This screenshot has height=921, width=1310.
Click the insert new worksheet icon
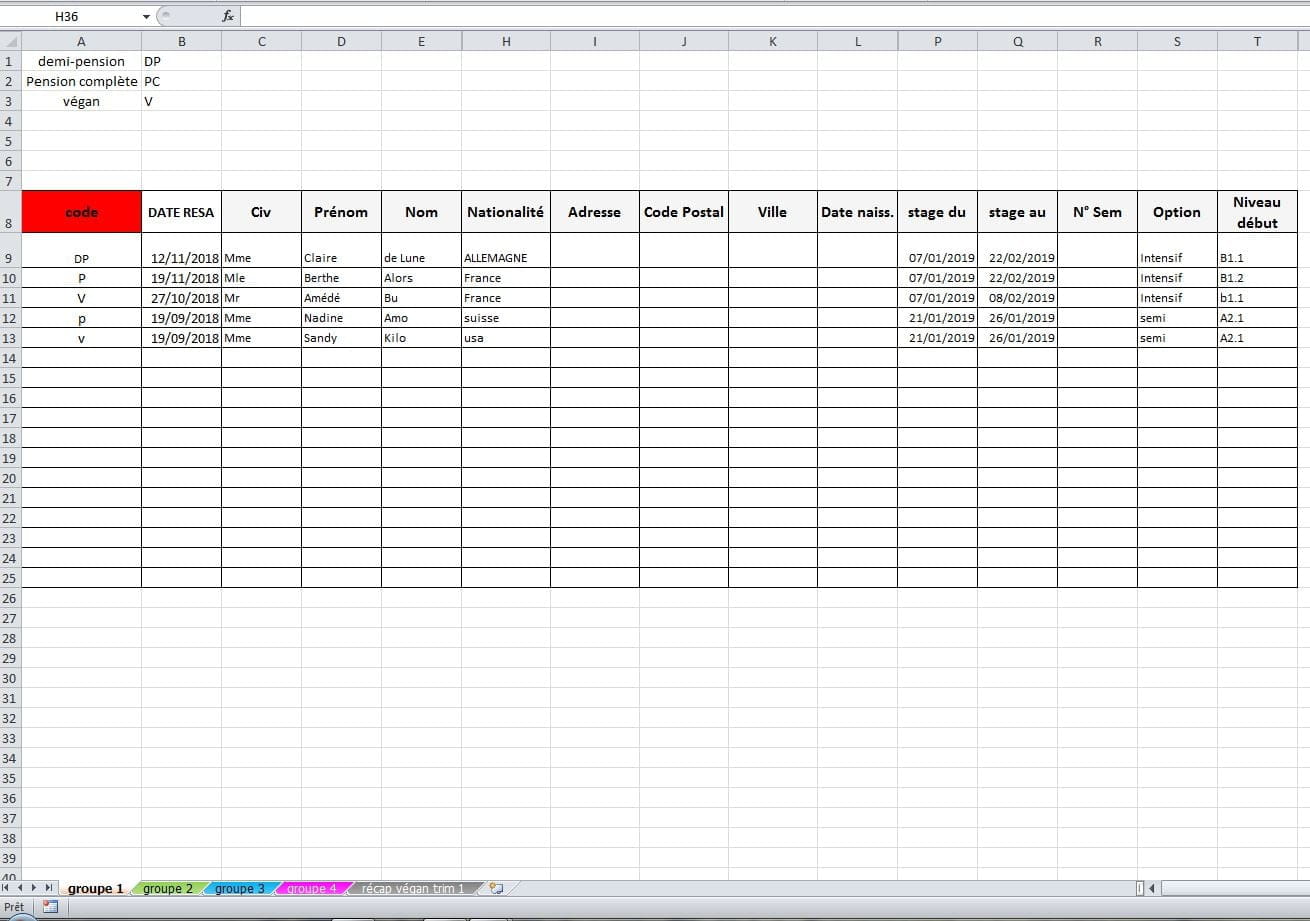[x=495, y=888]
